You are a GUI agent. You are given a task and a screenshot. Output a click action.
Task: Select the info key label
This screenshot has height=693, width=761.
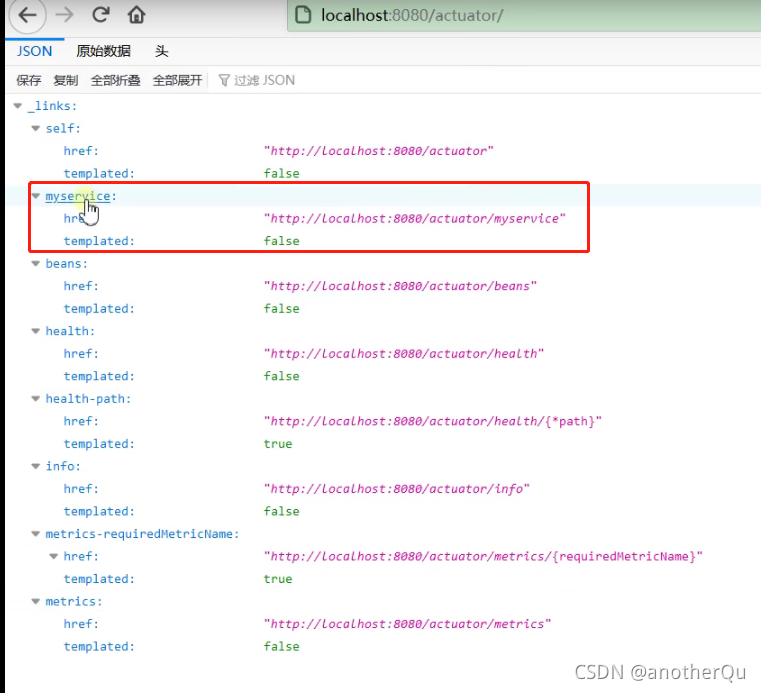click(63, 466)
